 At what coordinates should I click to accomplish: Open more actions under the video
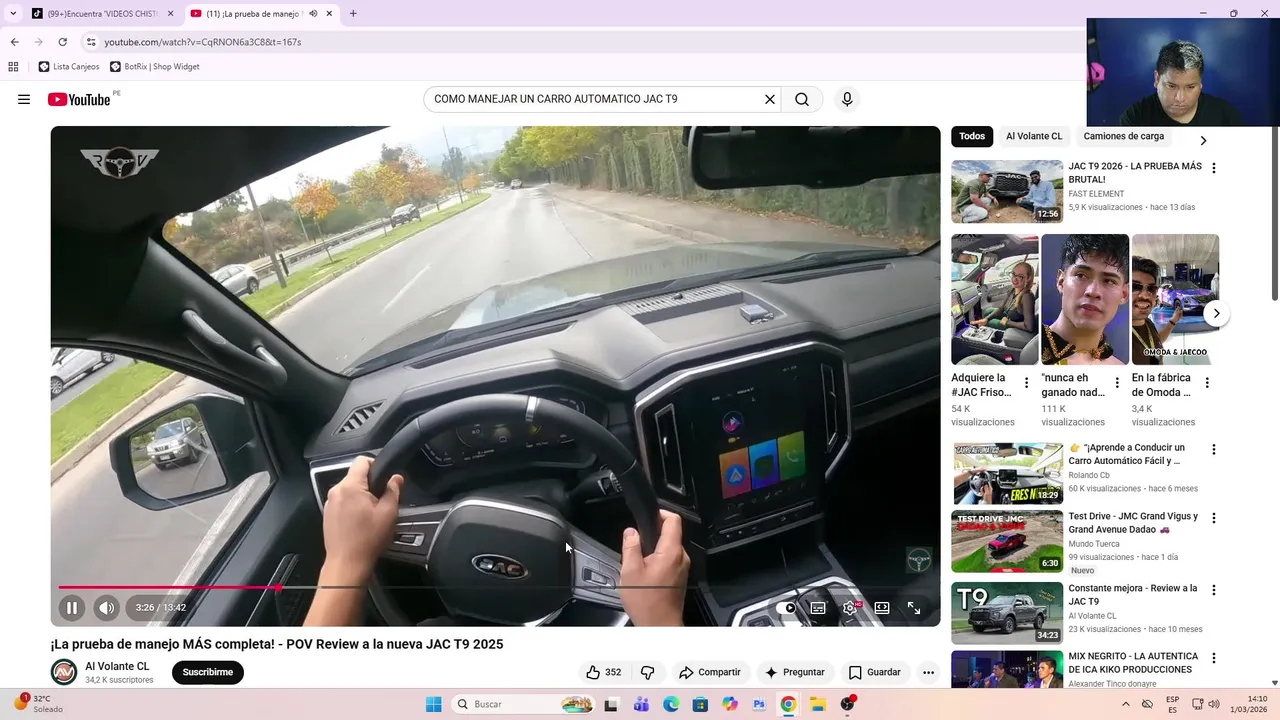[928, 672]
